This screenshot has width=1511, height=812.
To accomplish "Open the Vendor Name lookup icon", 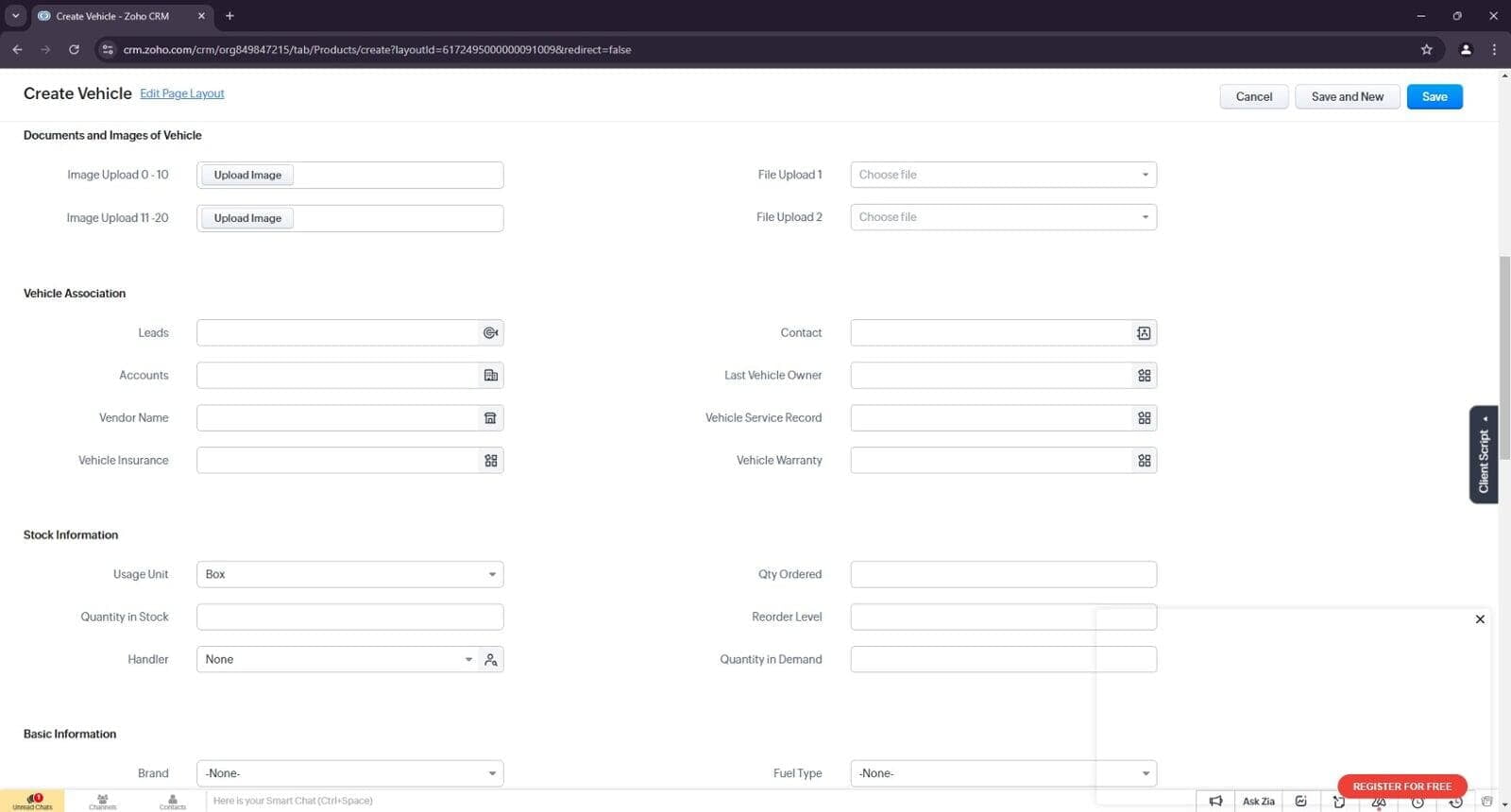I will [x=490, y=417].
